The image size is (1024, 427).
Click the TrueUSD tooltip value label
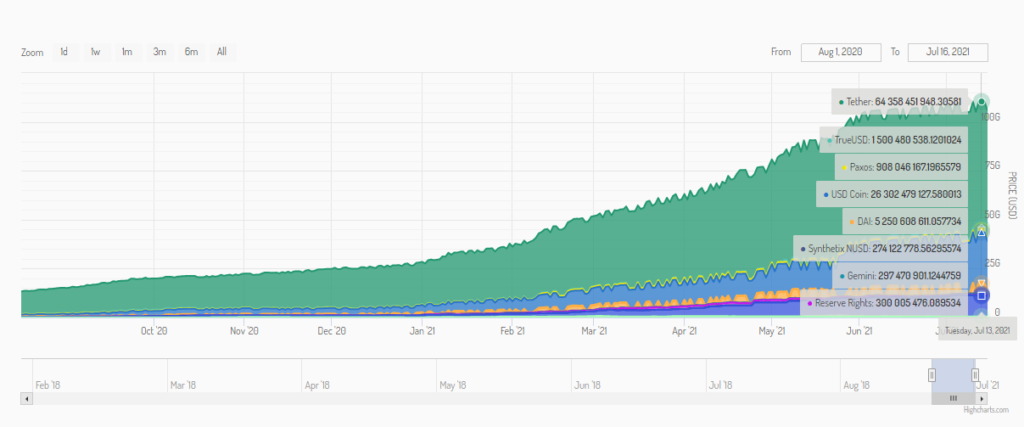894,140
